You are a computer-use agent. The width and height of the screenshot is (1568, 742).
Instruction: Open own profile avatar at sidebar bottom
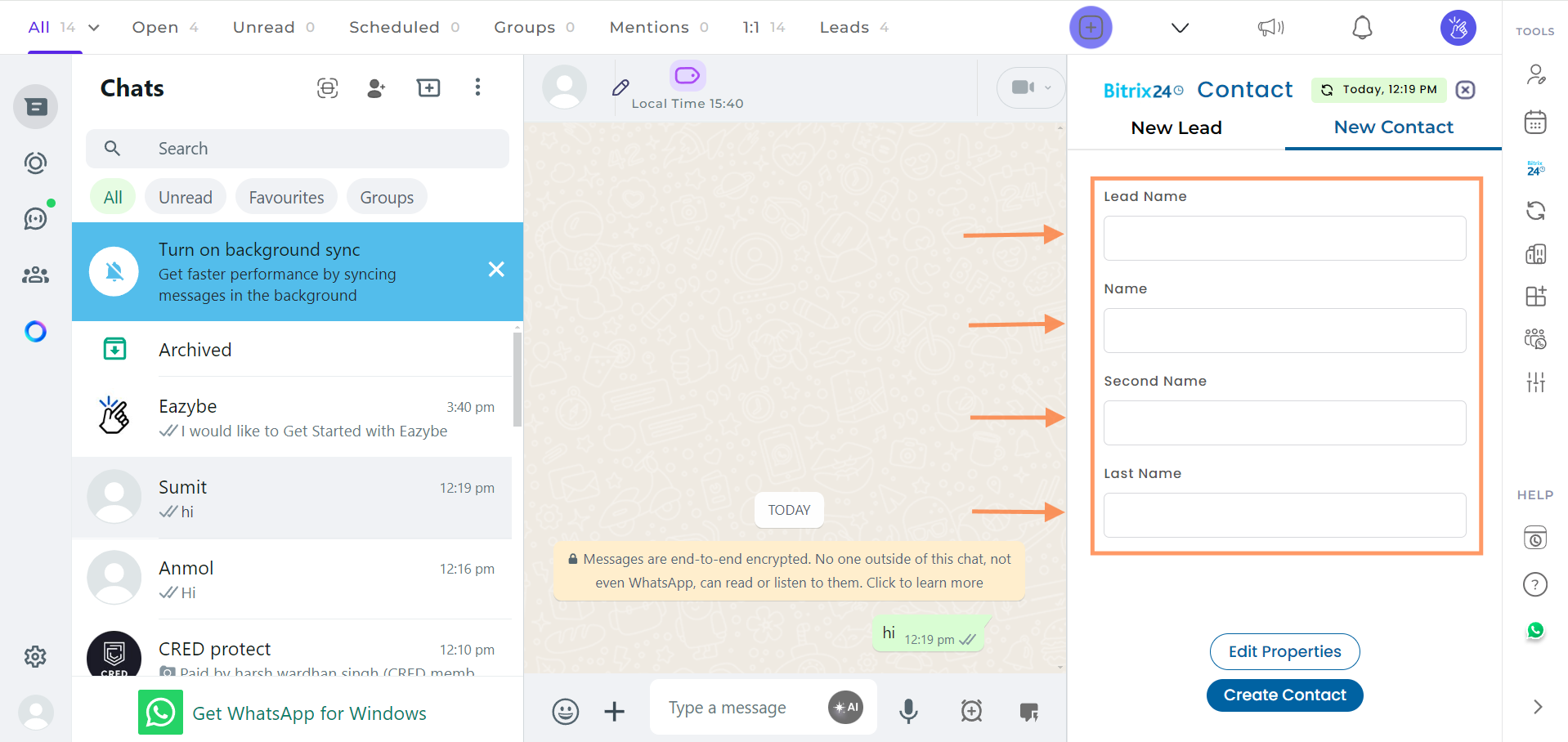coord(35,713)
